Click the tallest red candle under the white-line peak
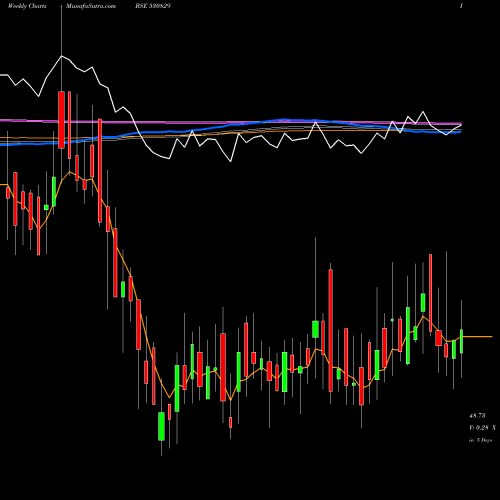The width and height of the screenshot is (500, 500). click(x=61, y=120)
